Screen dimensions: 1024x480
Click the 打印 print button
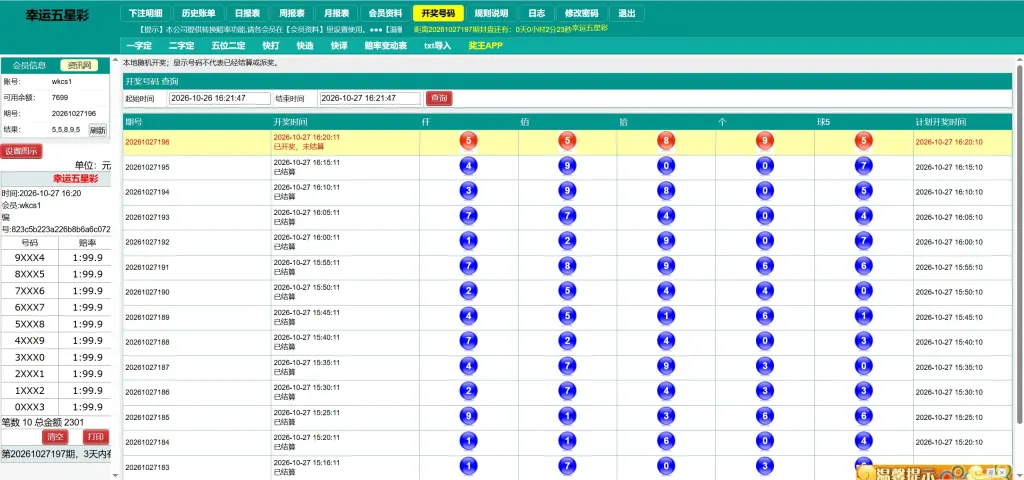[96, 437]
